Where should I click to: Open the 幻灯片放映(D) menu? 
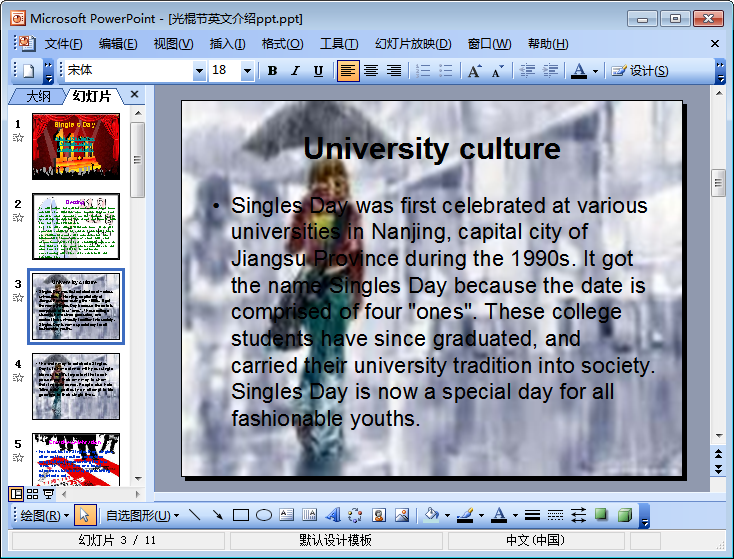pyautogui.click(x=413, y=44)
